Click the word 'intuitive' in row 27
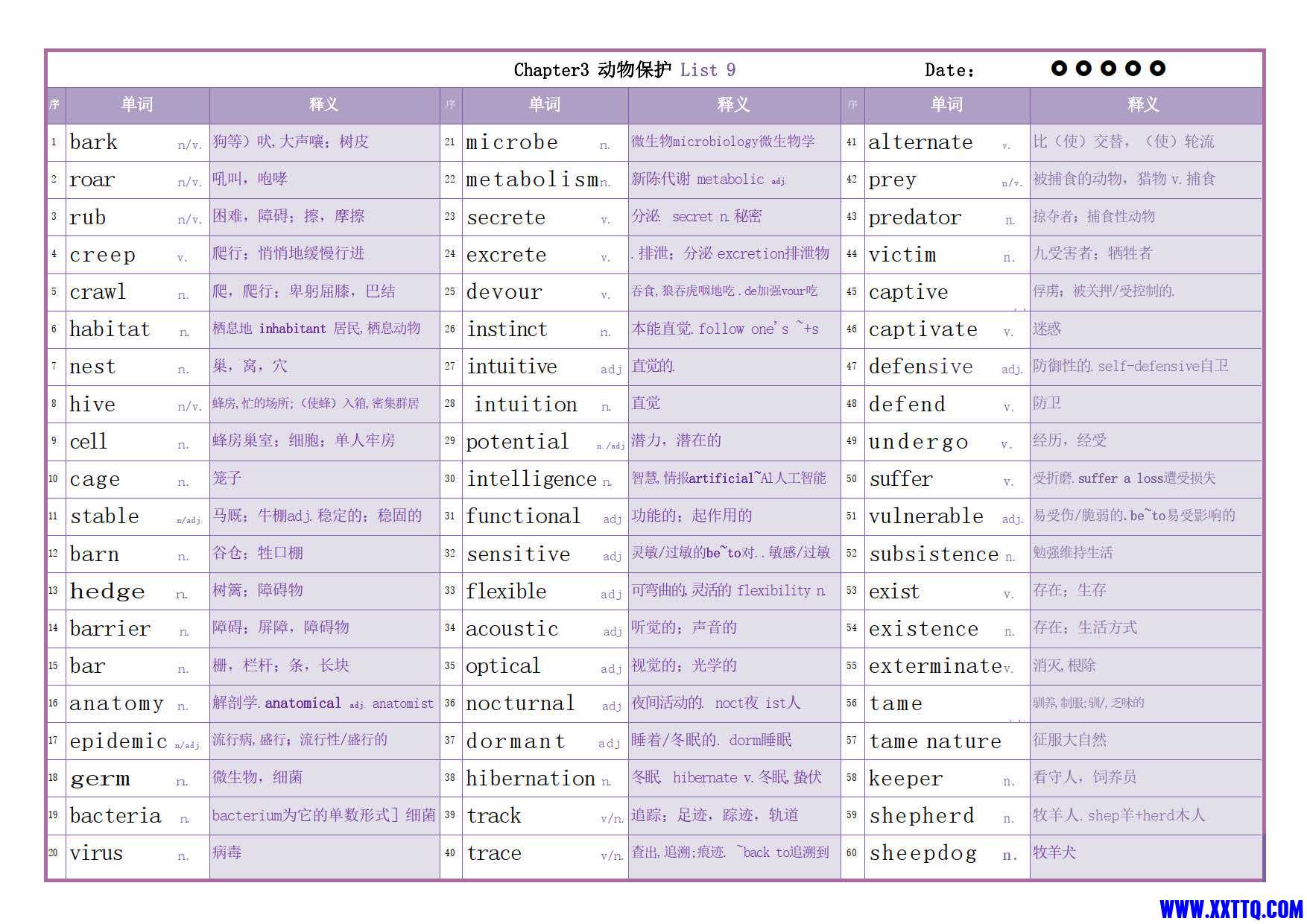The image size is (1307, 924). pyautogui.click(x=512, y=367)
